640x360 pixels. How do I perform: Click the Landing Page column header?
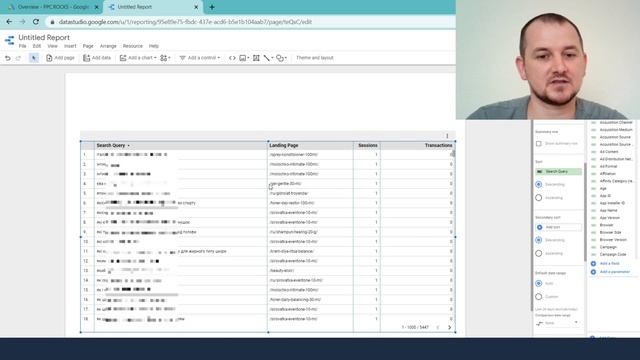(284, 145)
